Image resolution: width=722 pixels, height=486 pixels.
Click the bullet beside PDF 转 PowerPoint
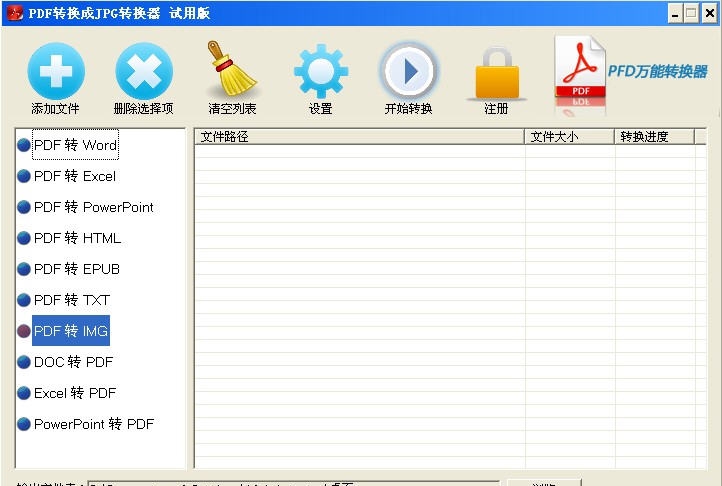click(23, 207)
